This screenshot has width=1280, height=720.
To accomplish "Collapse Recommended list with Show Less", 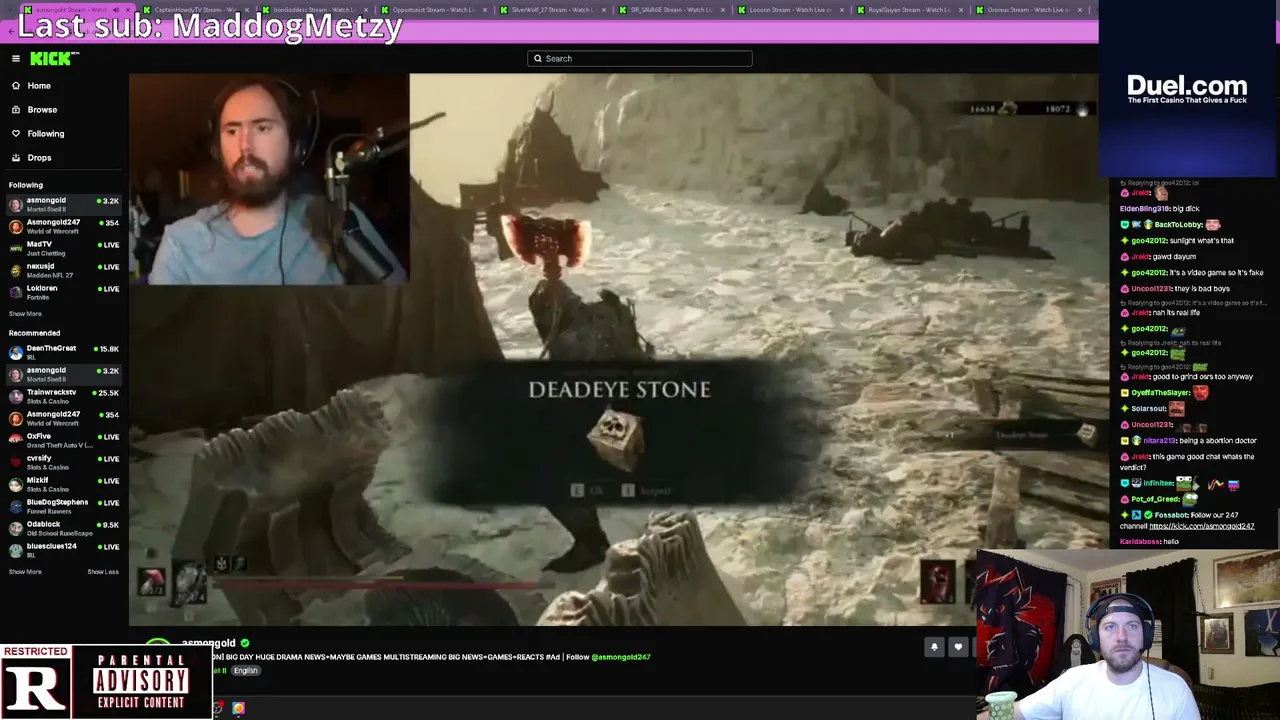I will click(103, 572).
